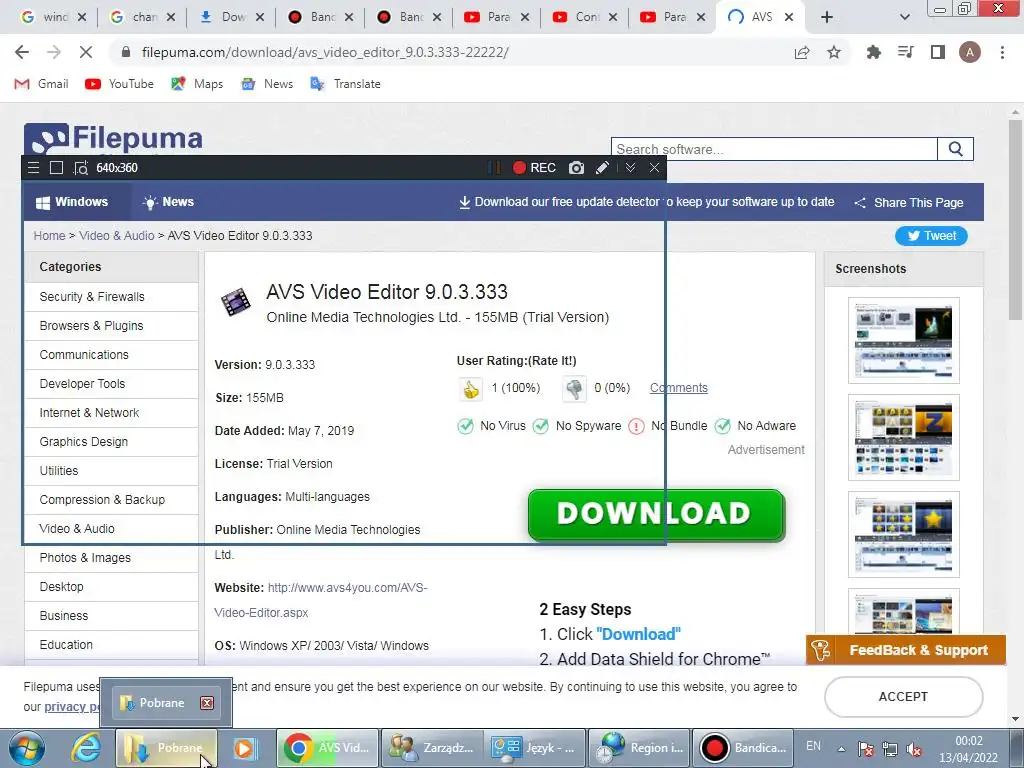Open the Gmail bookmark
Viewport: 1024px width, 768px height.
pyautogui.click(x=41, y=84)
